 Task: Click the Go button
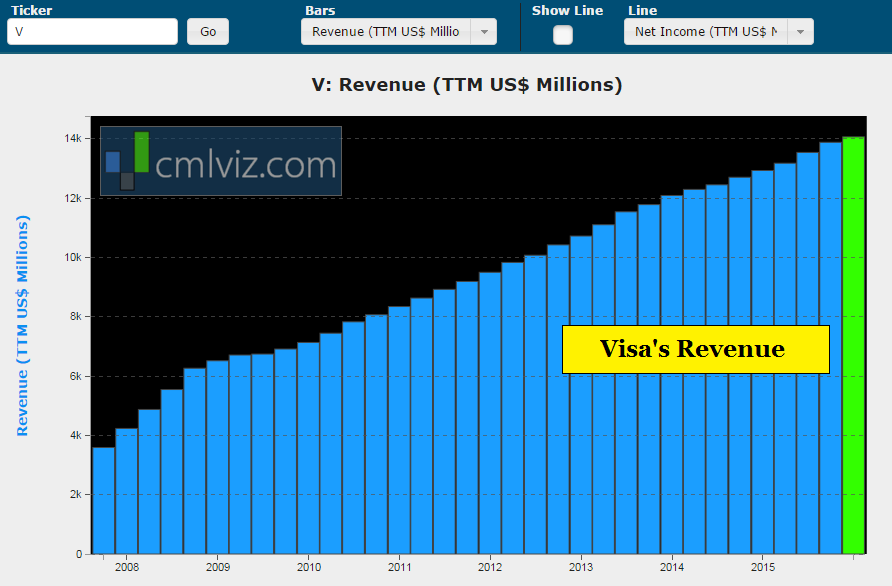[x=208, y=31]
